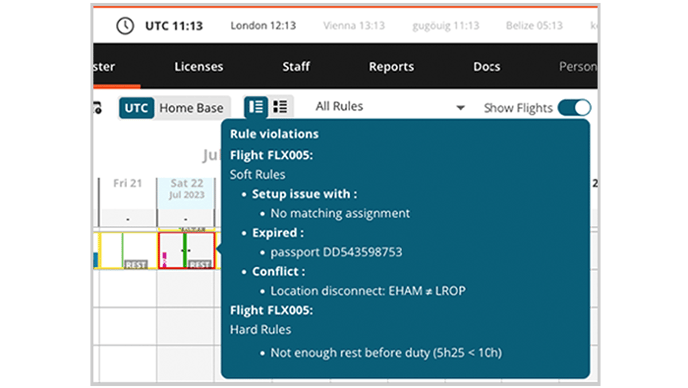Open the Reports tab
Image resolution: width=688 pixels, height=388 pixels.
pyautogui.click(x=391, y=67)
